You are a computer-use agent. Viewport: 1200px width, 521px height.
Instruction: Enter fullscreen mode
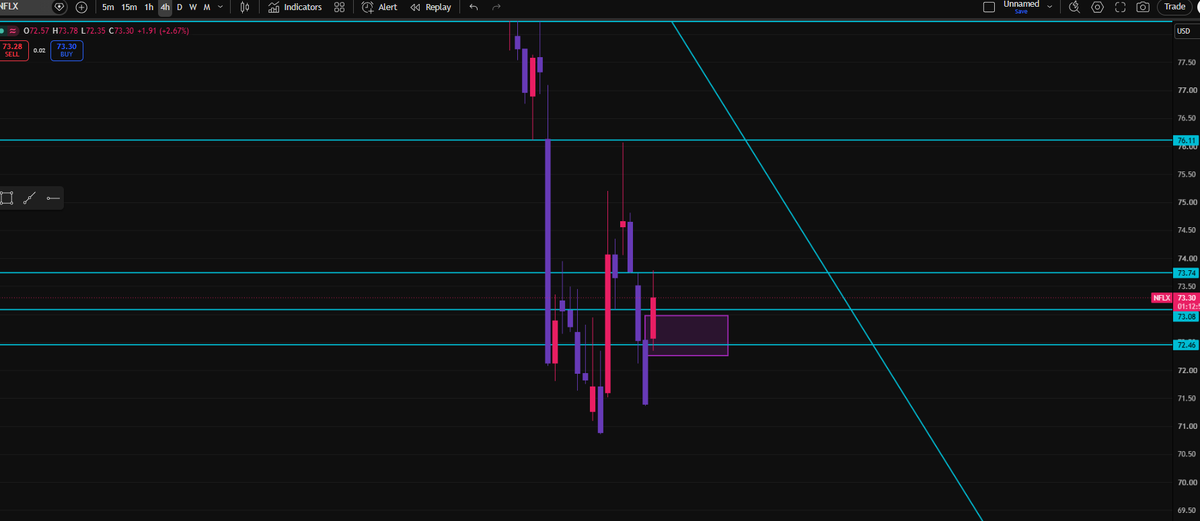(x=1120, y=7)
